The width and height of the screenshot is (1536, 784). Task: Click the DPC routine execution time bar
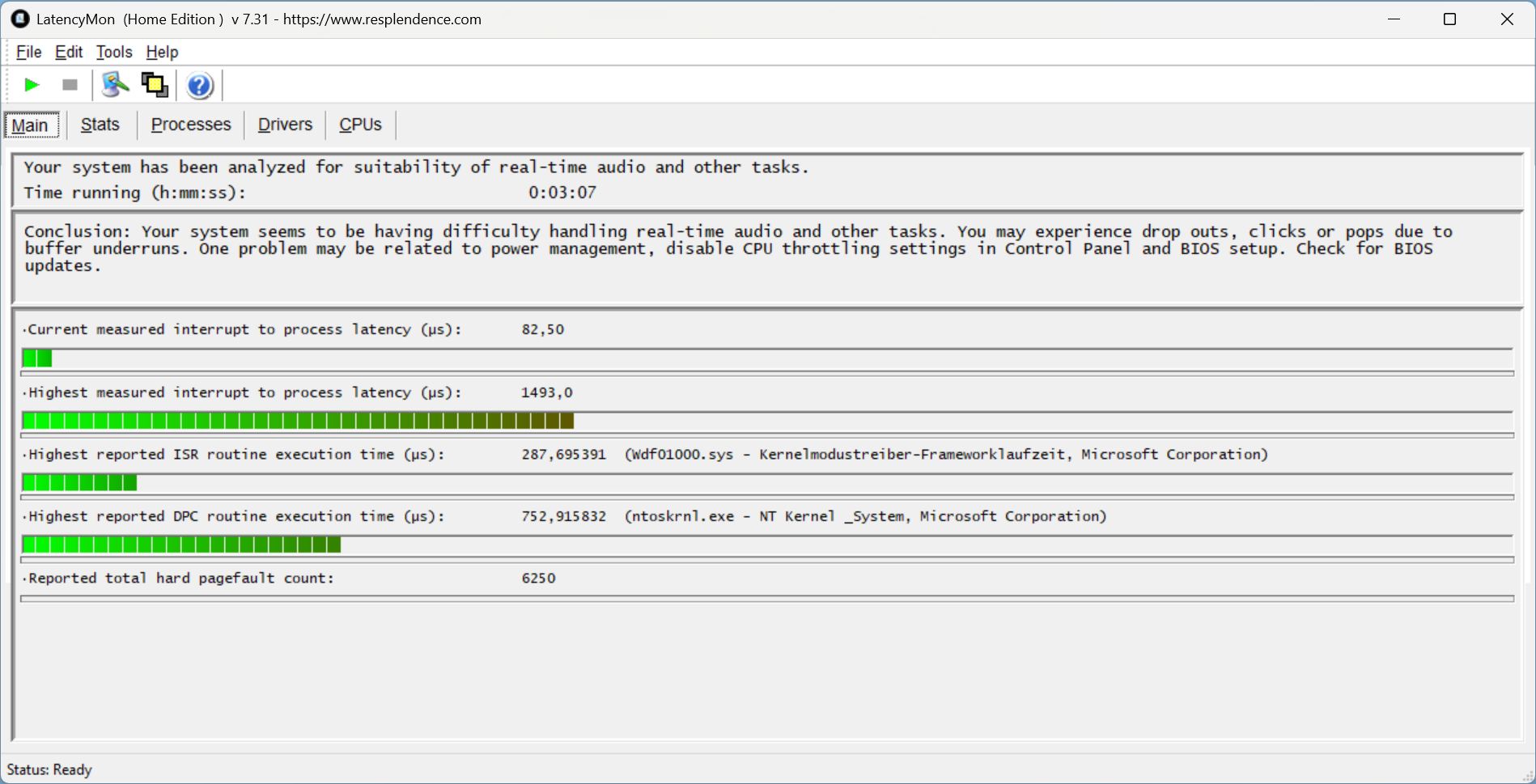[181, 545]
